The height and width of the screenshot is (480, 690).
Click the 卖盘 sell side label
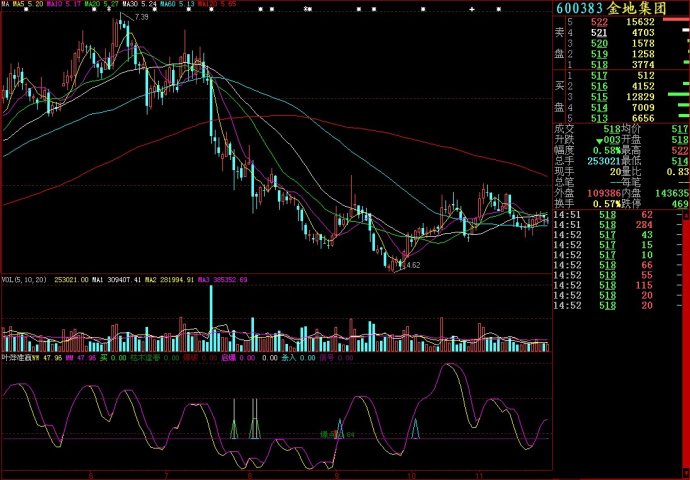coord(559,43)
